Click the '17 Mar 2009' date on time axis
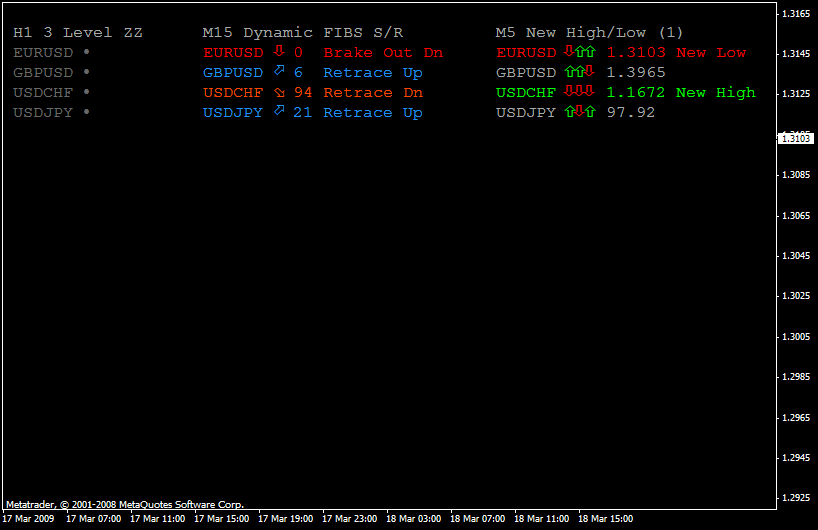The image size is (818, 530). pyautogui.click(x=28, y=519)
